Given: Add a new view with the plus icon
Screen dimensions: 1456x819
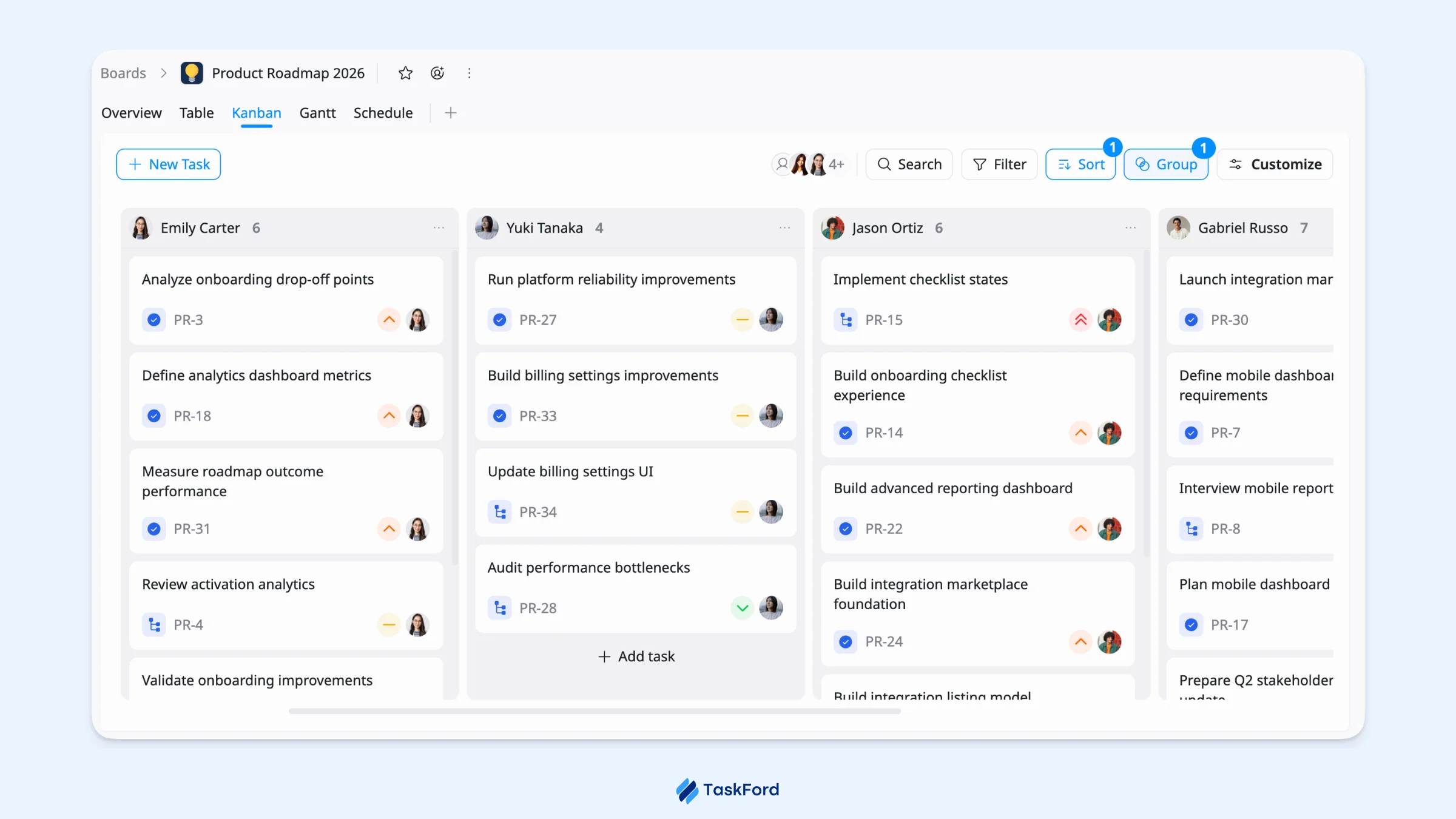Looking at the screenshot, I should tap(451, 113).
